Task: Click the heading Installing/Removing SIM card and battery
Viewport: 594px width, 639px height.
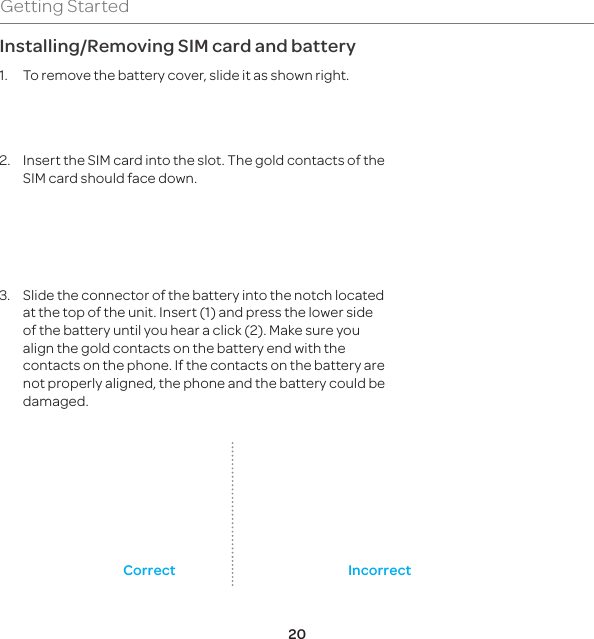Action: point(178,46)
